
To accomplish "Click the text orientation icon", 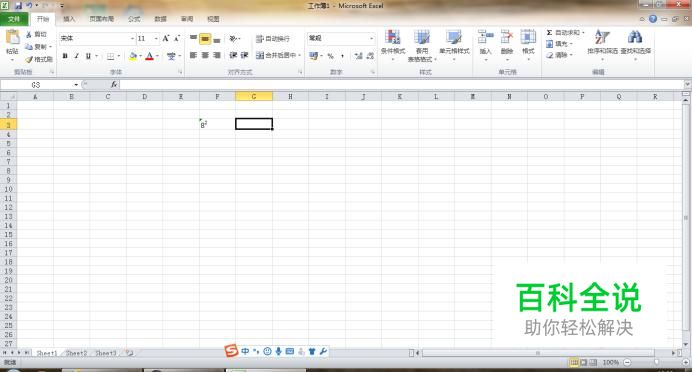I will pyautogui.click(x=233, y=38).
